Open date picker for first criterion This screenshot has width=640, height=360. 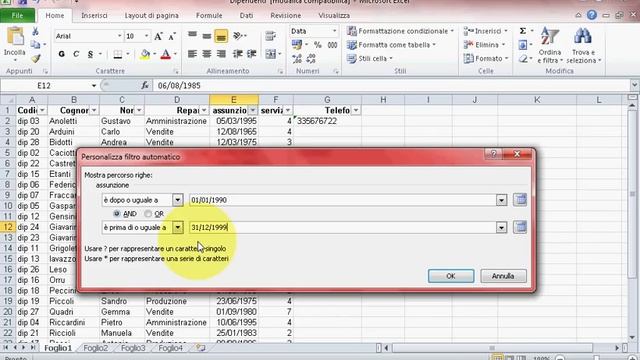[x=520, y=200]
